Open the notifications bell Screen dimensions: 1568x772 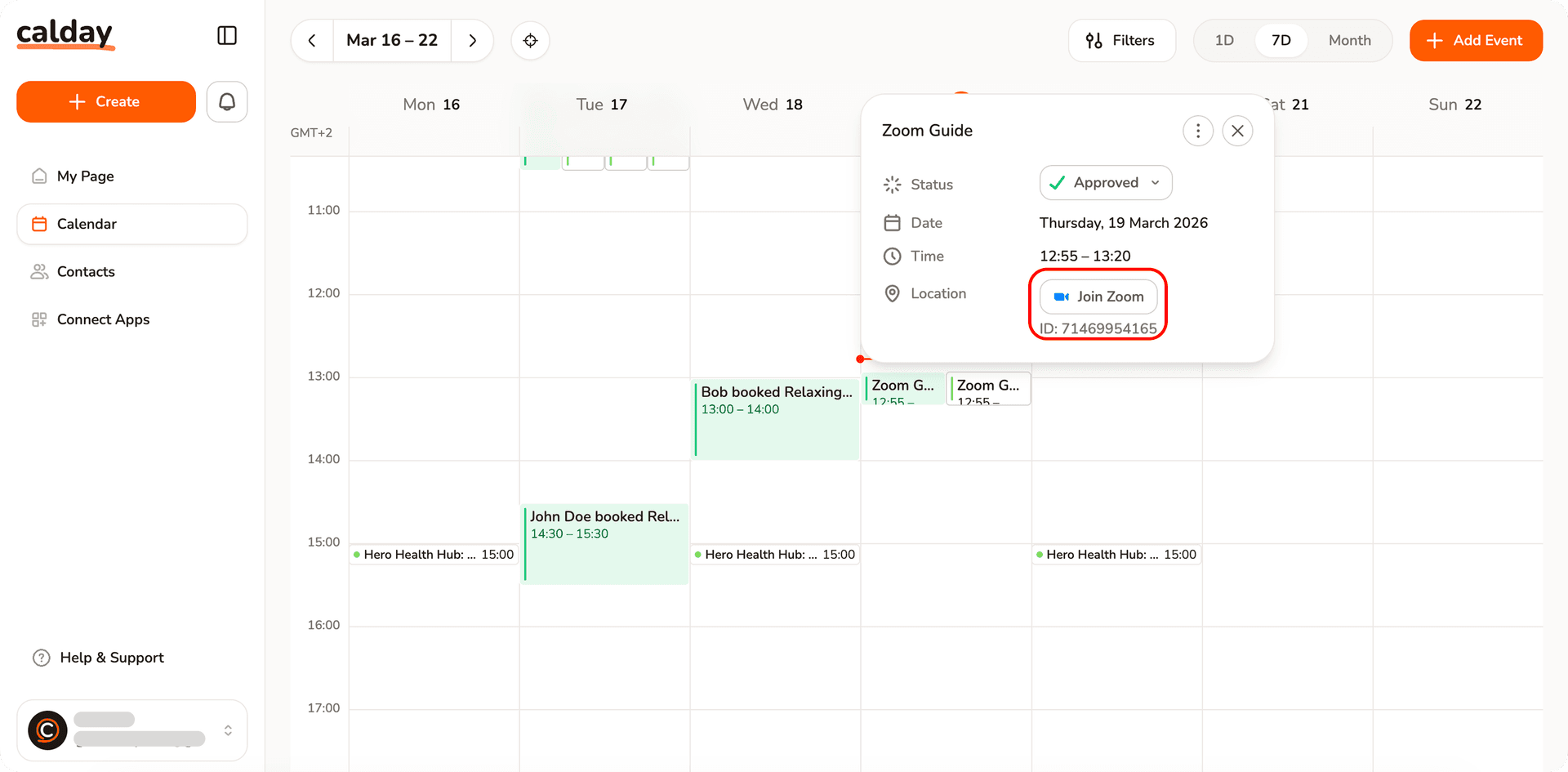(226, 101)
